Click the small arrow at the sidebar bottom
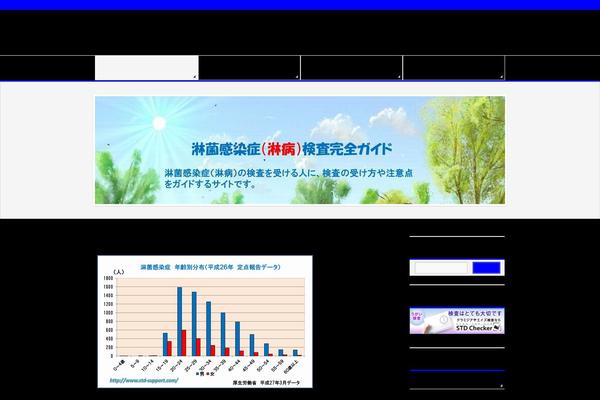Image resolution: width=600 pixels, height=400 pixels. pyautogui.click(x=500, y=385)
